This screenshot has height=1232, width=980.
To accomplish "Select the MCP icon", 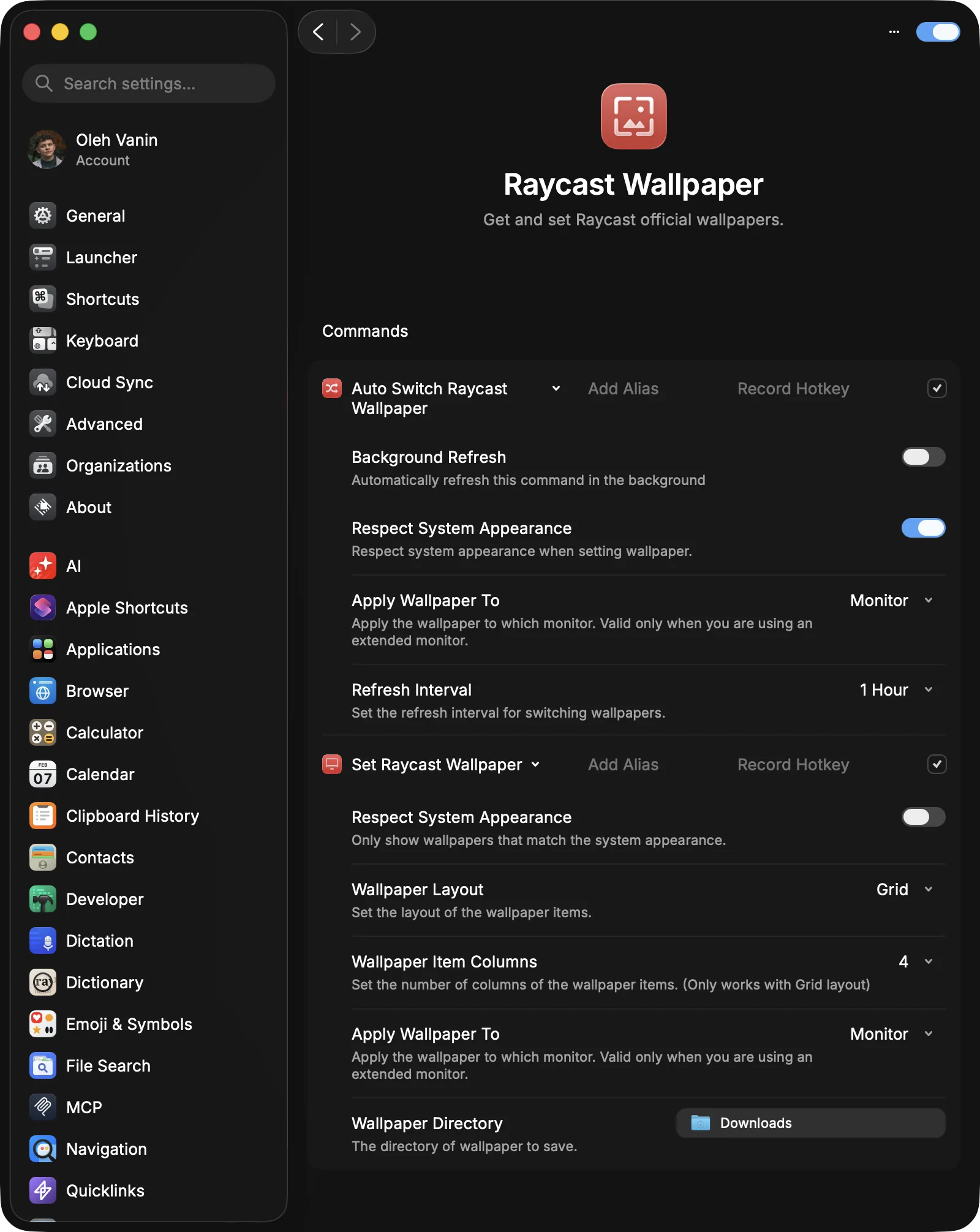I will [43, 1107].
